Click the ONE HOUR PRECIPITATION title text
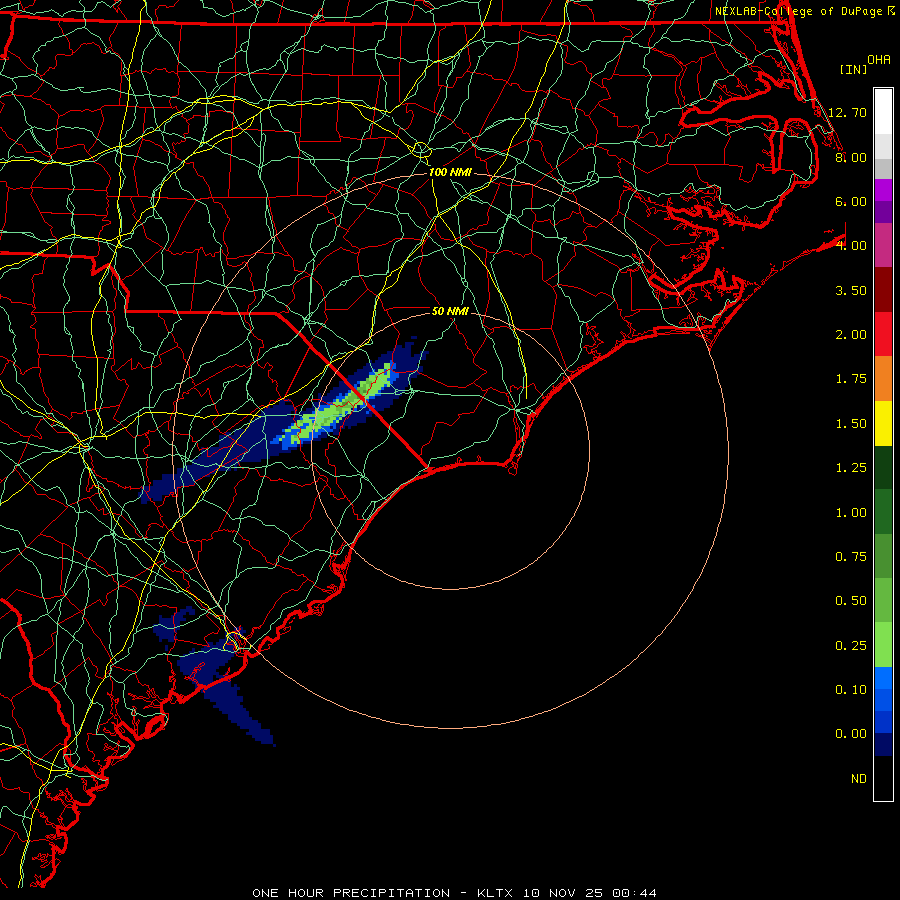Image resolution: width=900 pixels, height=900 pixels. pyautogui.click(x=351, y=893)
